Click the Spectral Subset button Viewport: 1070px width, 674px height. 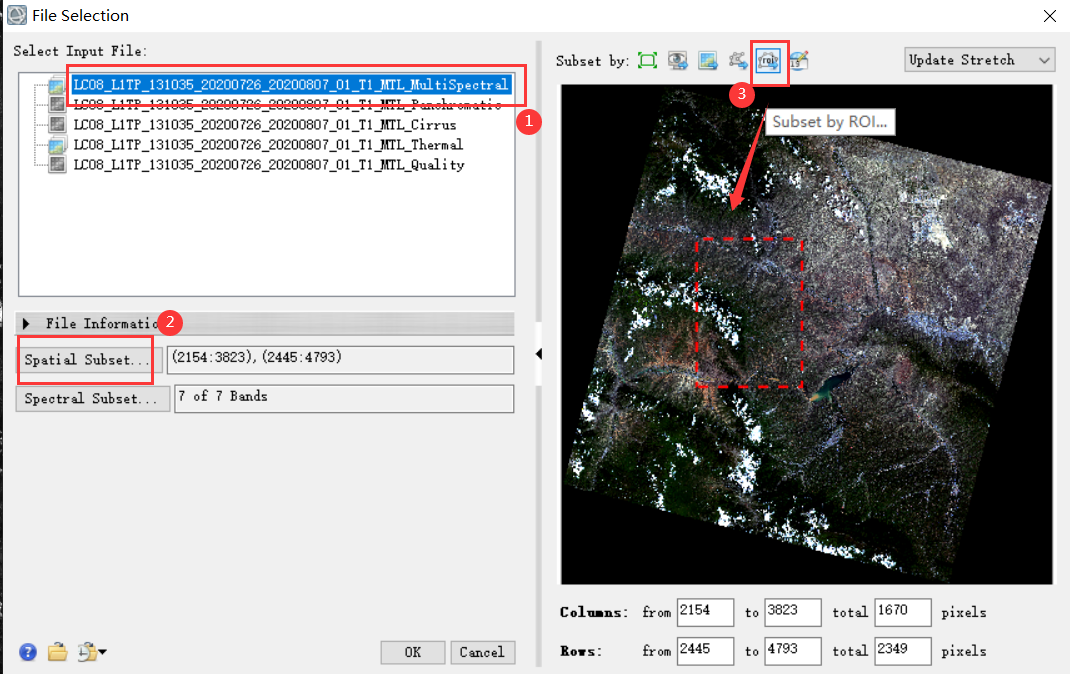[92, 399]
